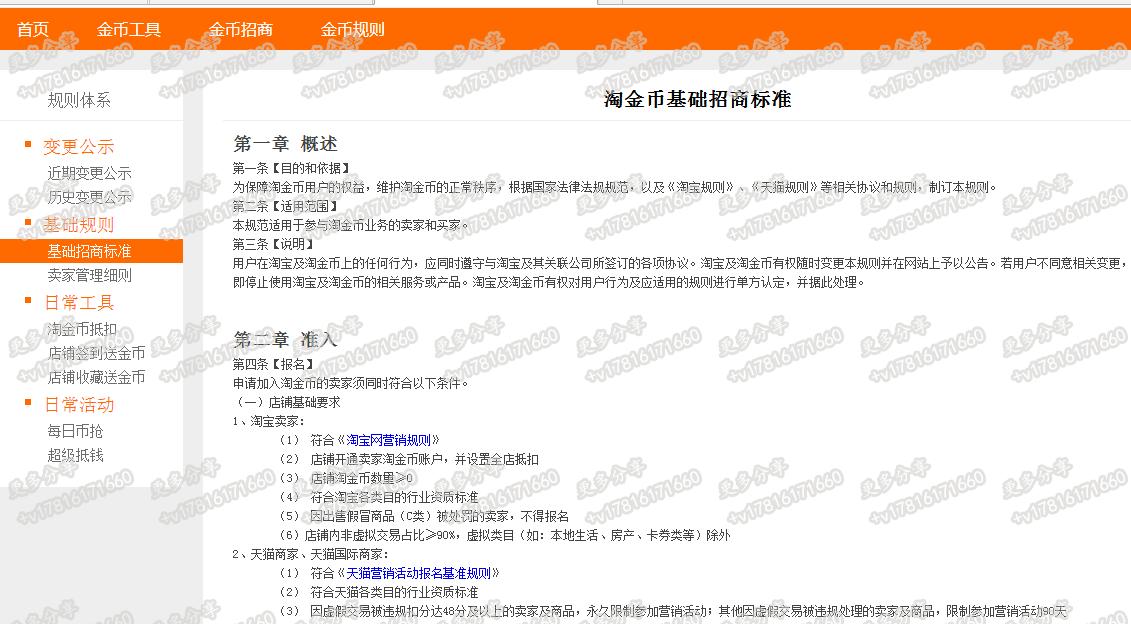Viewport: 1131px width, 624px height.
Task: Open the 金币工具 menu item
Action: [127, 29]
